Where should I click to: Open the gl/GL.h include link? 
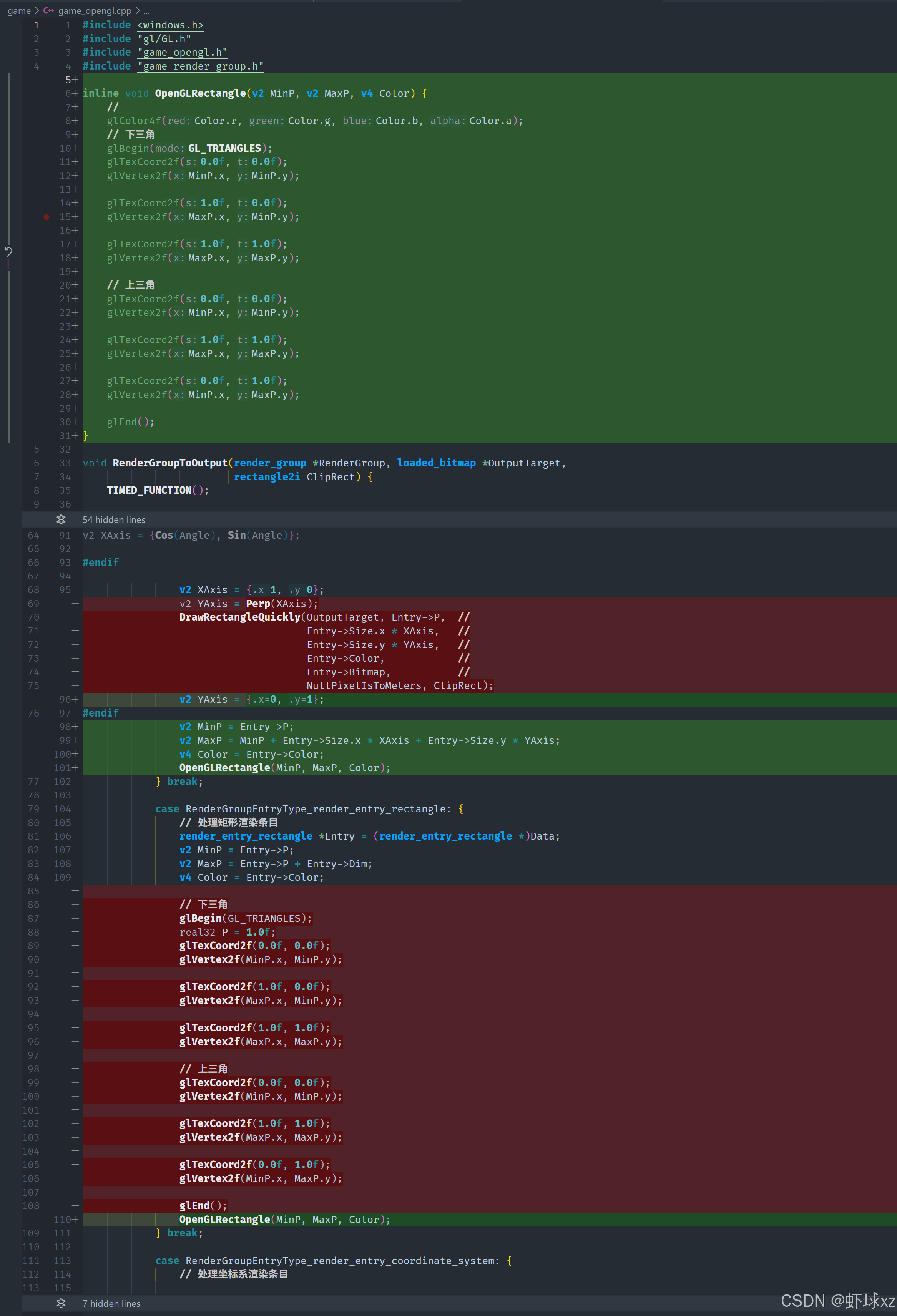point(164,38)
